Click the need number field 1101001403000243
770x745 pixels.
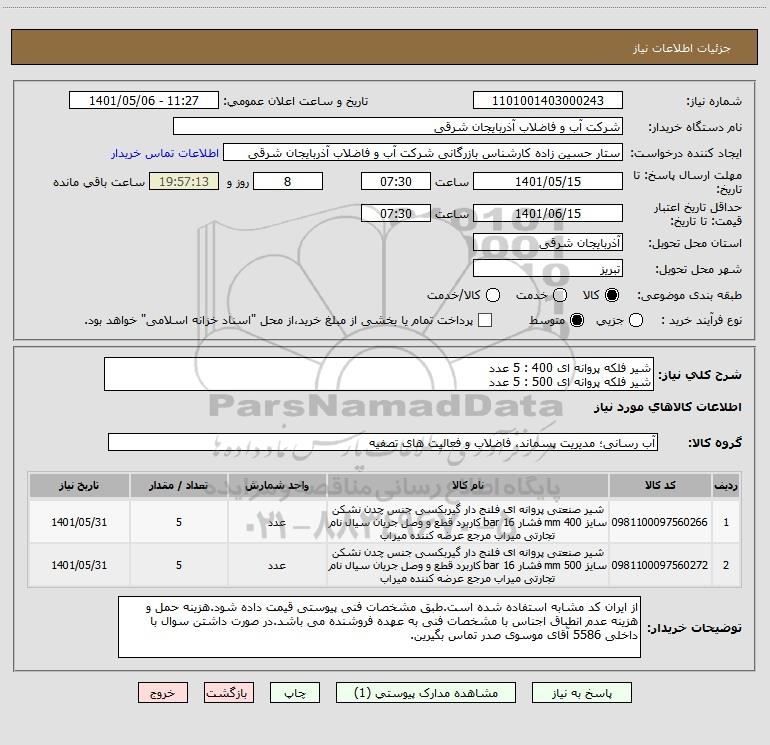click(x=548, y=101)
